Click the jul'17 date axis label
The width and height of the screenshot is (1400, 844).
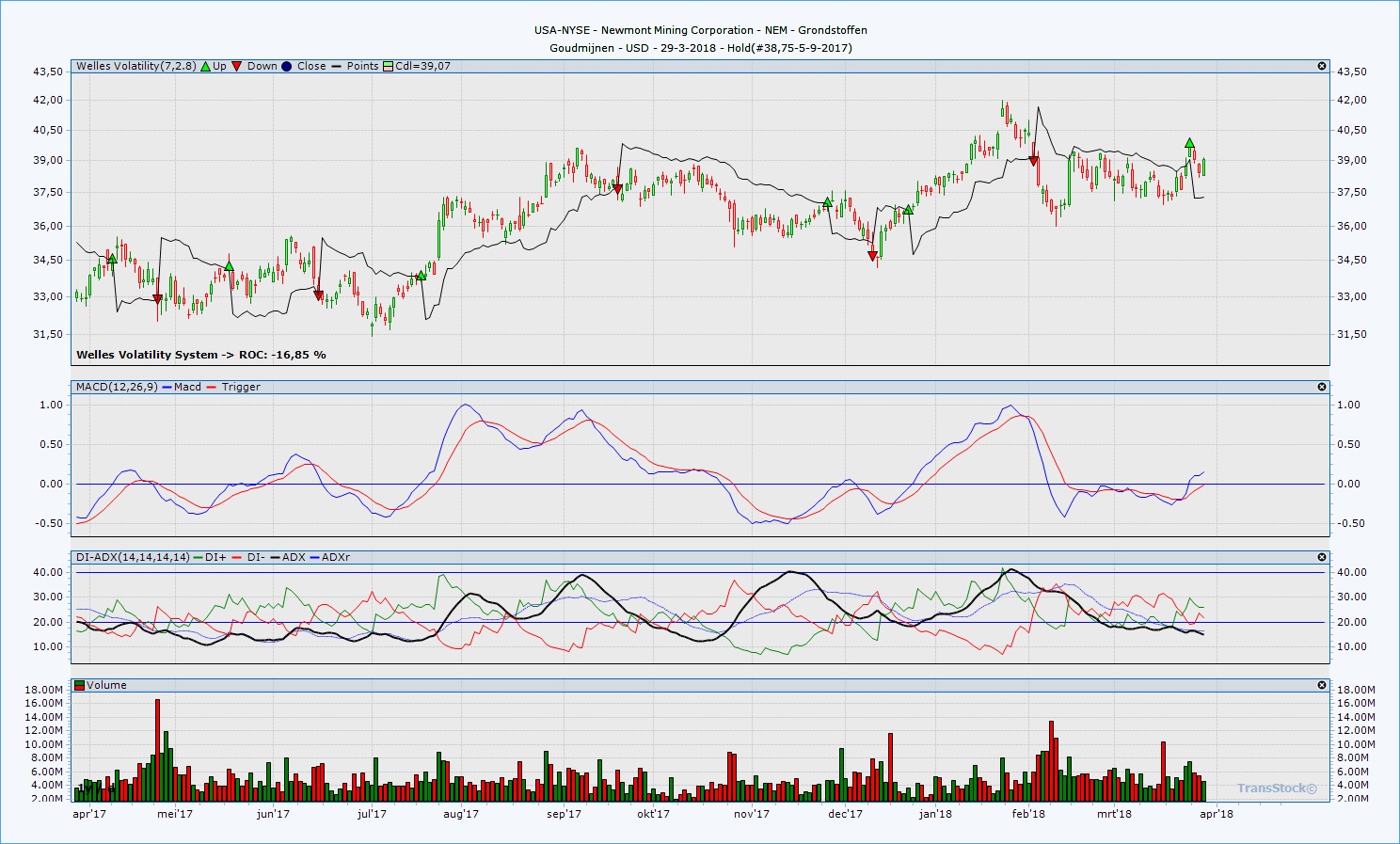pyautogui.click(x=372, y=814)
